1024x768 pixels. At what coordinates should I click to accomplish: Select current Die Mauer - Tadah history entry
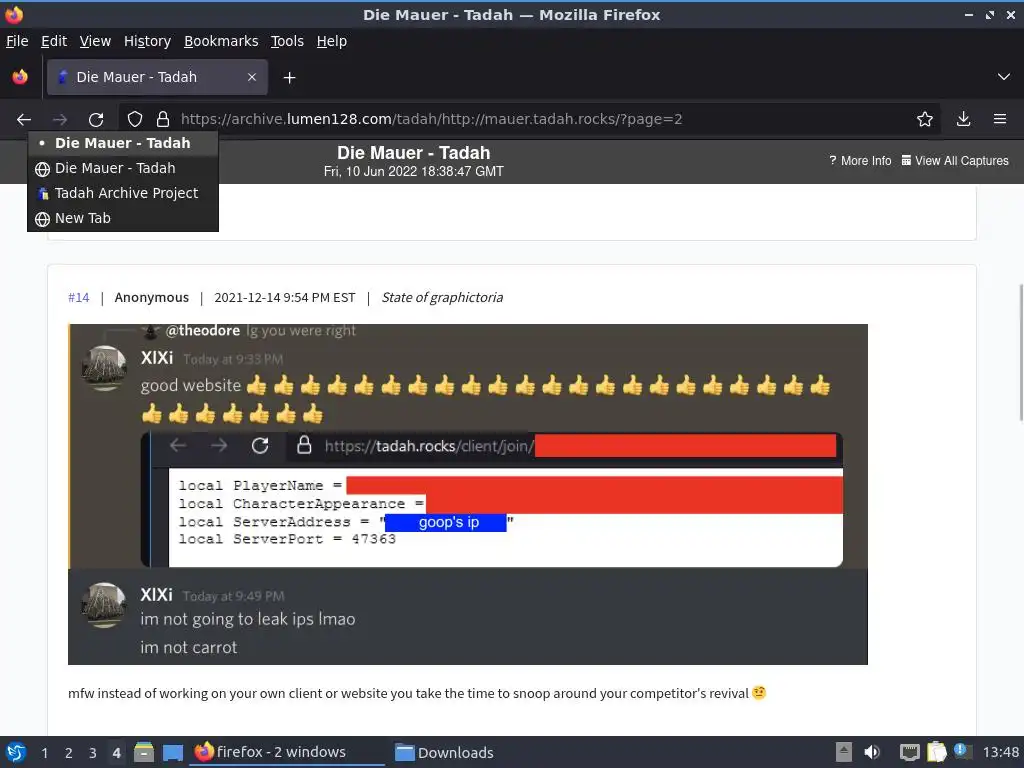123,143
